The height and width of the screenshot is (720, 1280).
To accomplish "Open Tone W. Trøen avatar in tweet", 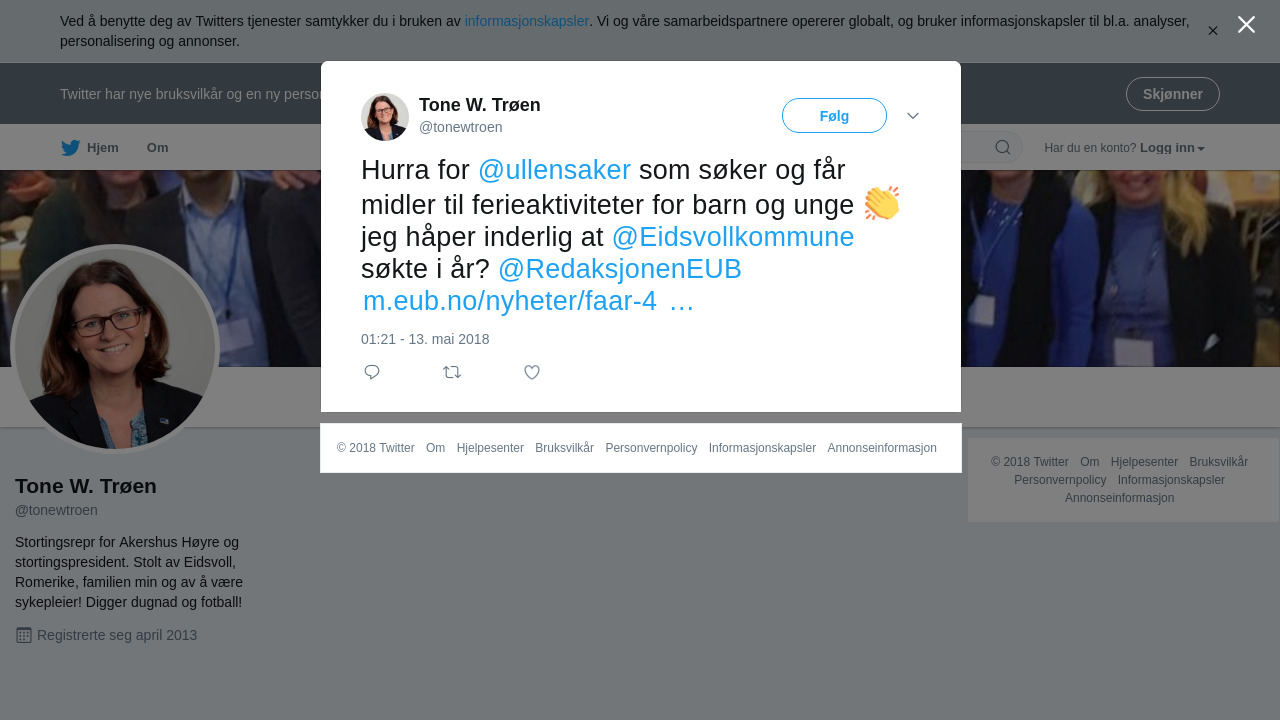I will [385, 117].
